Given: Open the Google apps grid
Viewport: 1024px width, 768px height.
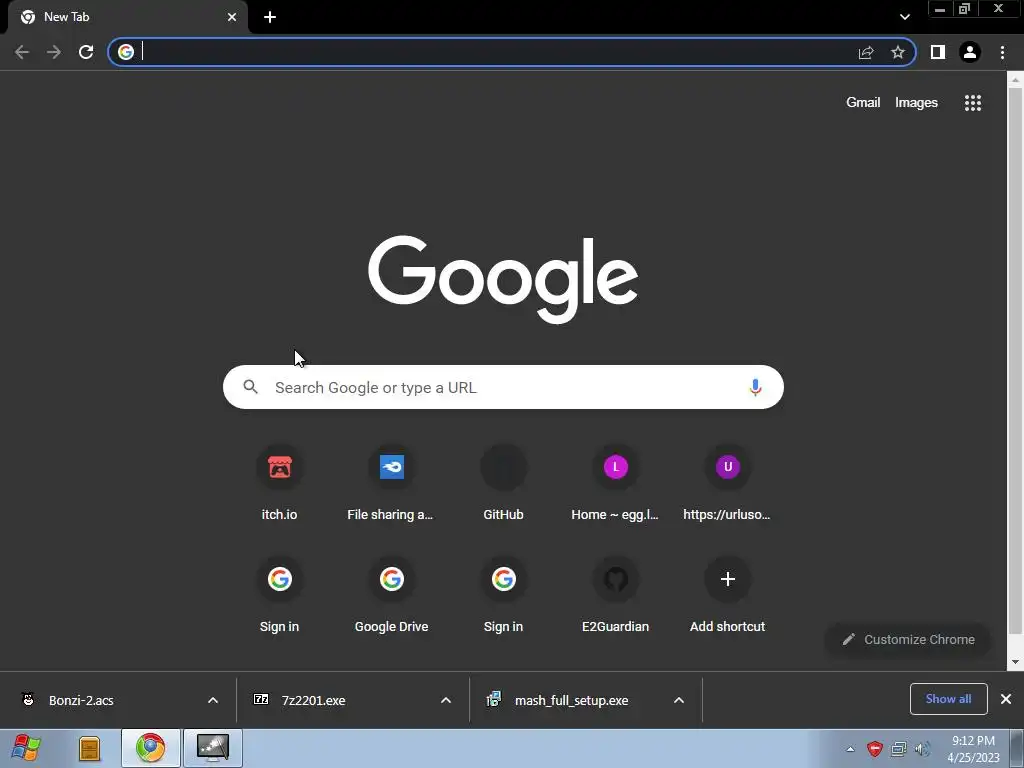Looking at the screenshot, I should [x=973, y=103].
